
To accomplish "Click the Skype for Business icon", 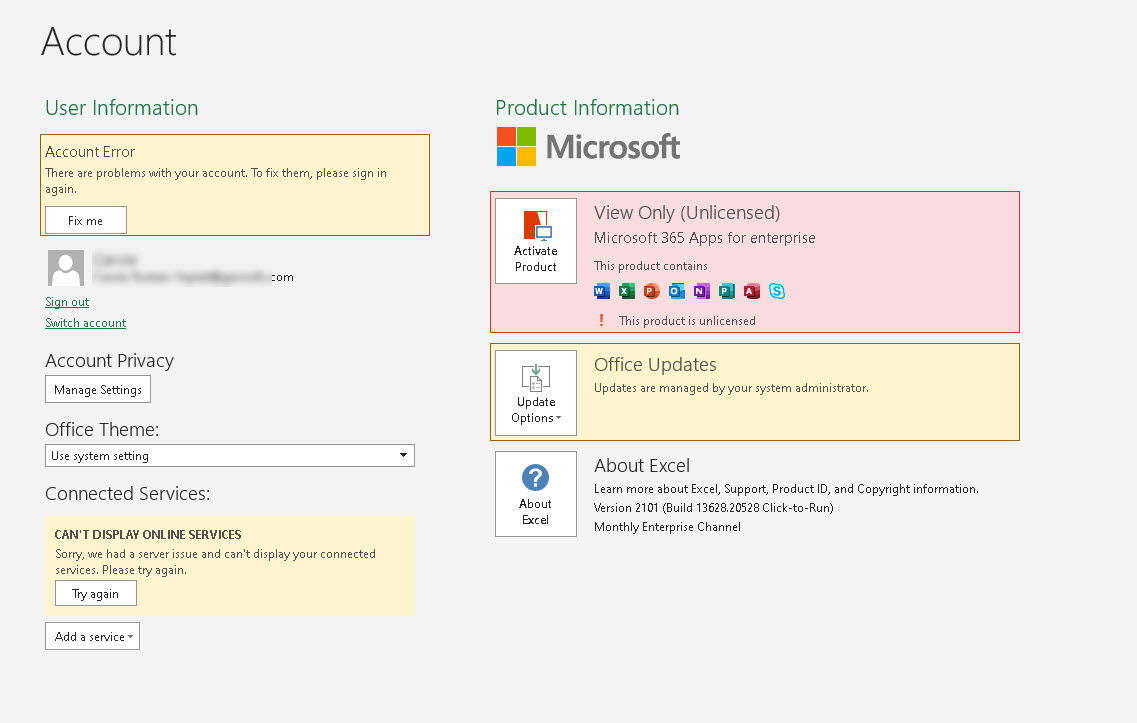I will pyautogui.click(x=777, y=292).
